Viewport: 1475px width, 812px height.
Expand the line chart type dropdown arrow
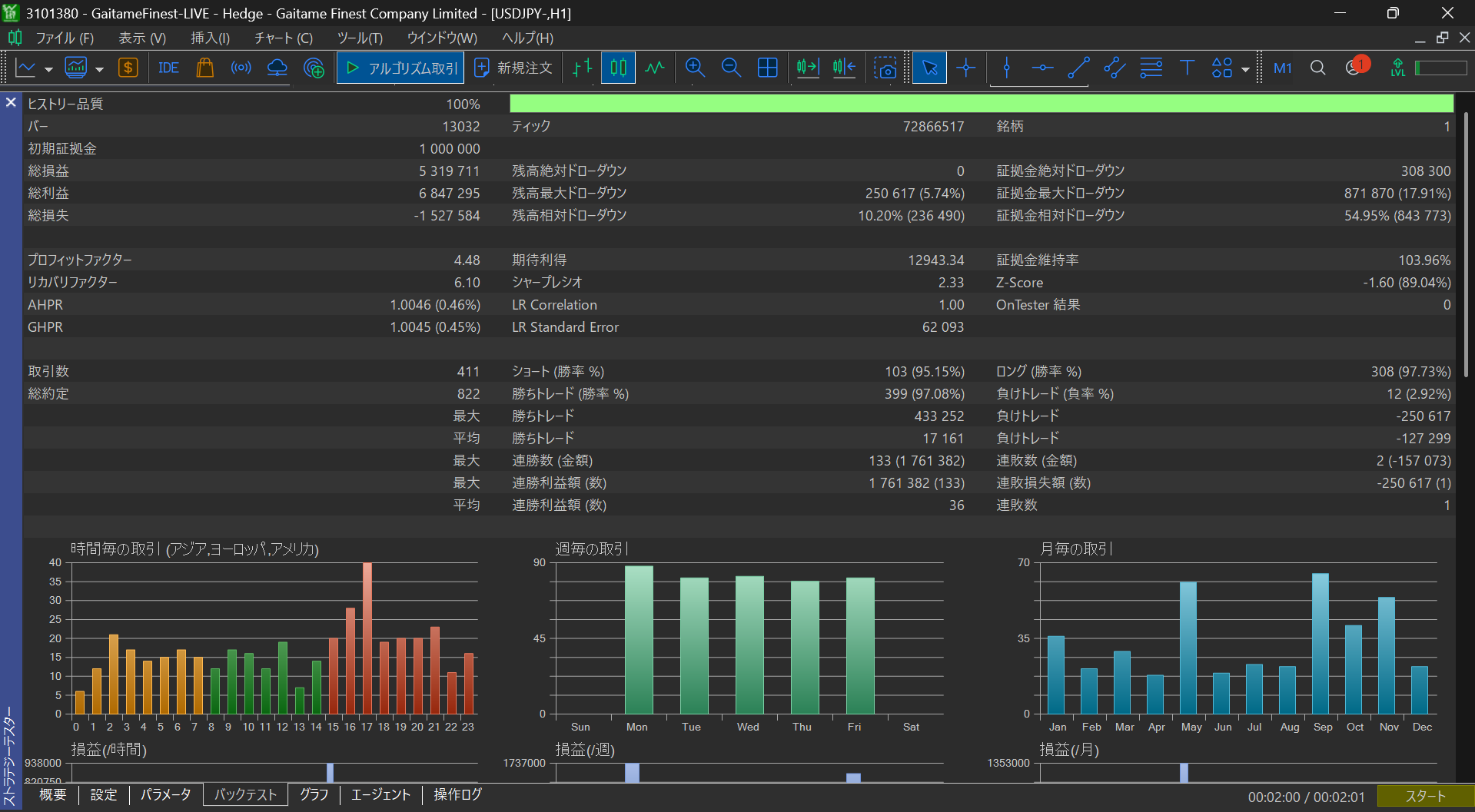[x=48, y=69]
